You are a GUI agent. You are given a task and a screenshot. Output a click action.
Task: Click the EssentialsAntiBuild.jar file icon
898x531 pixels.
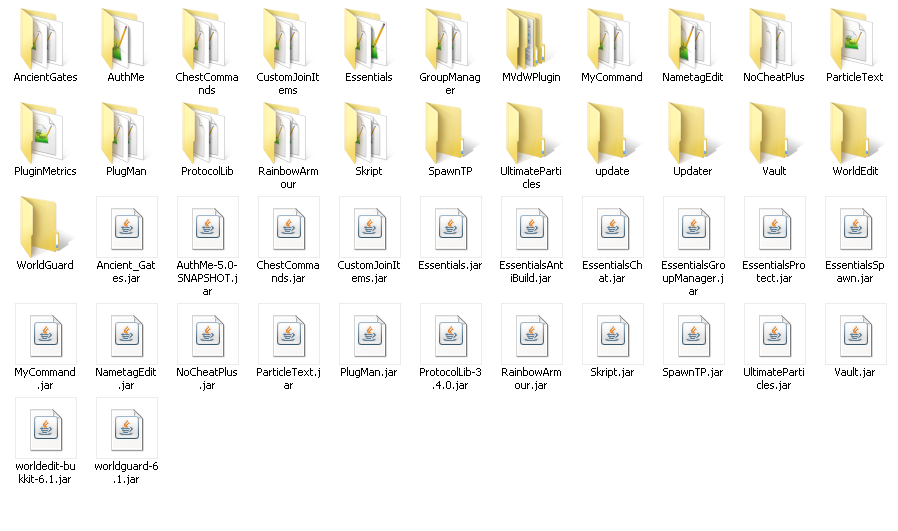click(531, 227)
